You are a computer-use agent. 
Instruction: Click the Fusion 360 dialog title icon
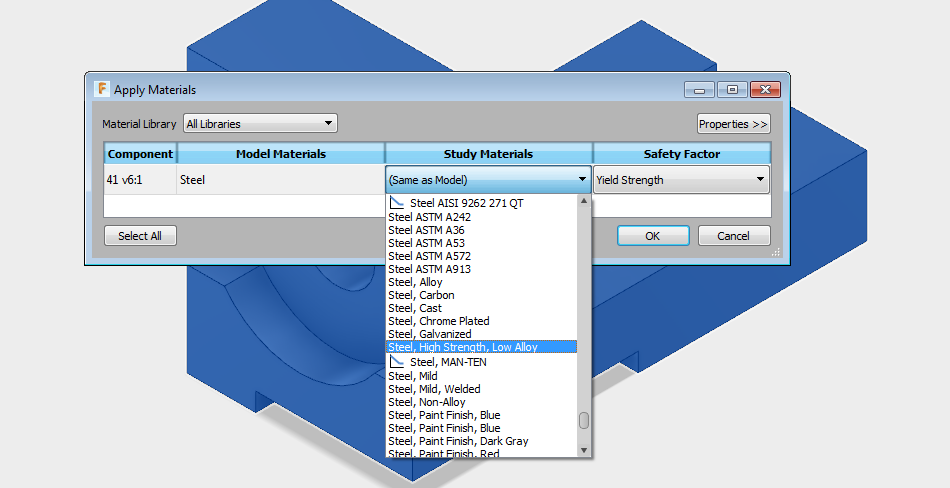pos(102,89)
